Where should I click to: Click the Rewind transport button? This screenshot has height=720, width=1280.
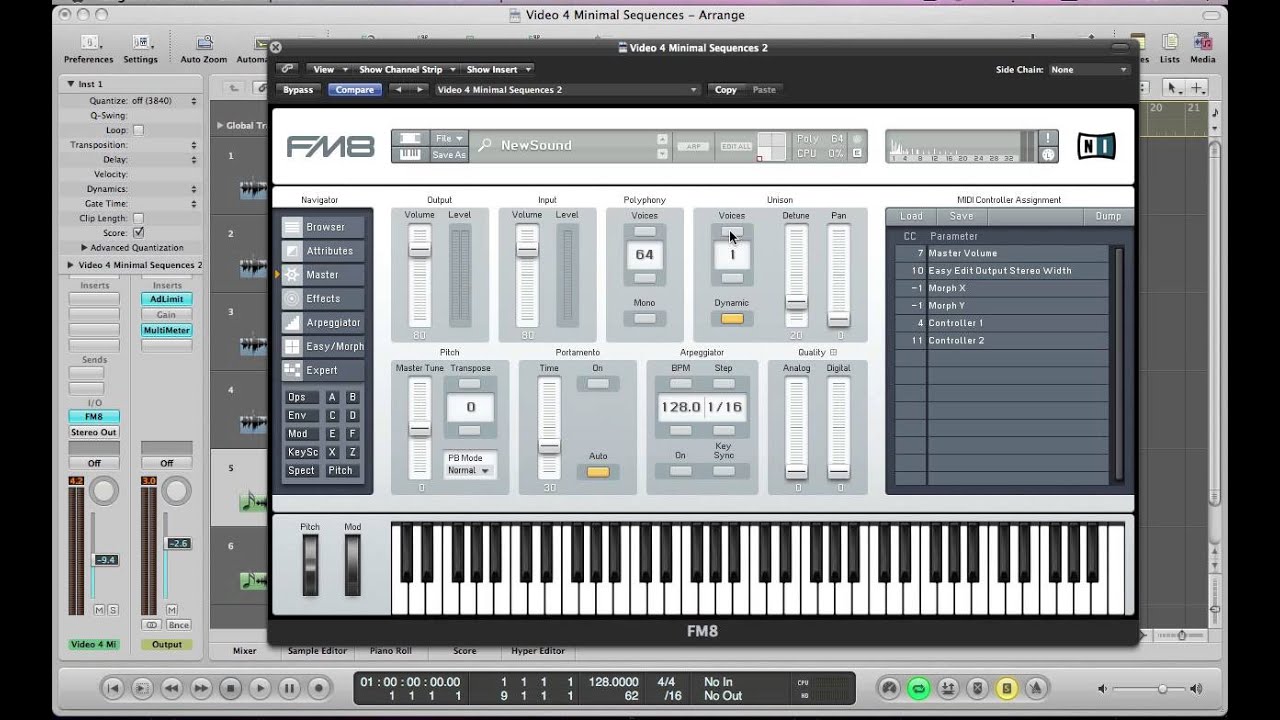click(x=171, y=688)
